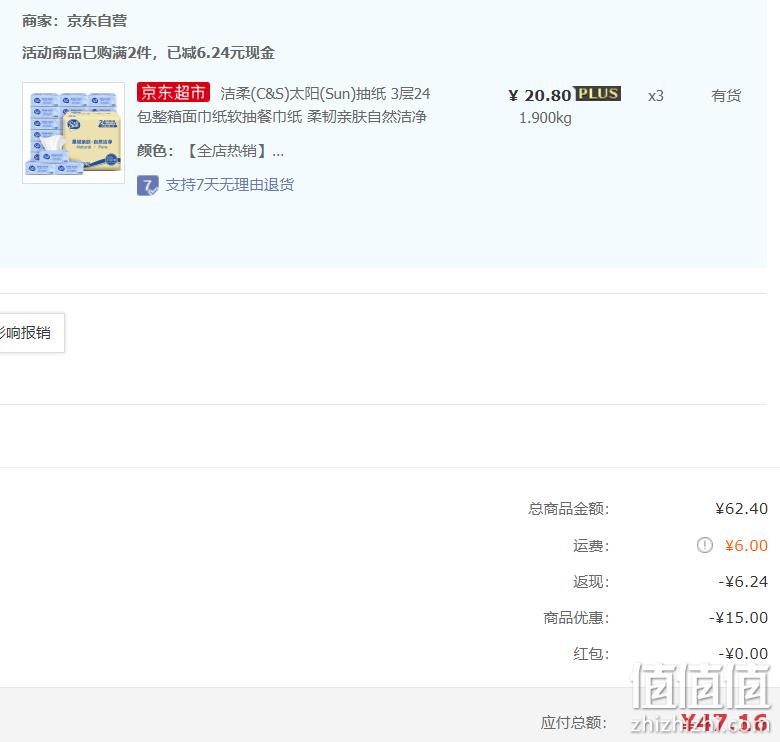The height and width of the screenshot is (742, 780).
Task: Open 支持7天无理由退货 policy link
Action: click(x=230, y=185)
